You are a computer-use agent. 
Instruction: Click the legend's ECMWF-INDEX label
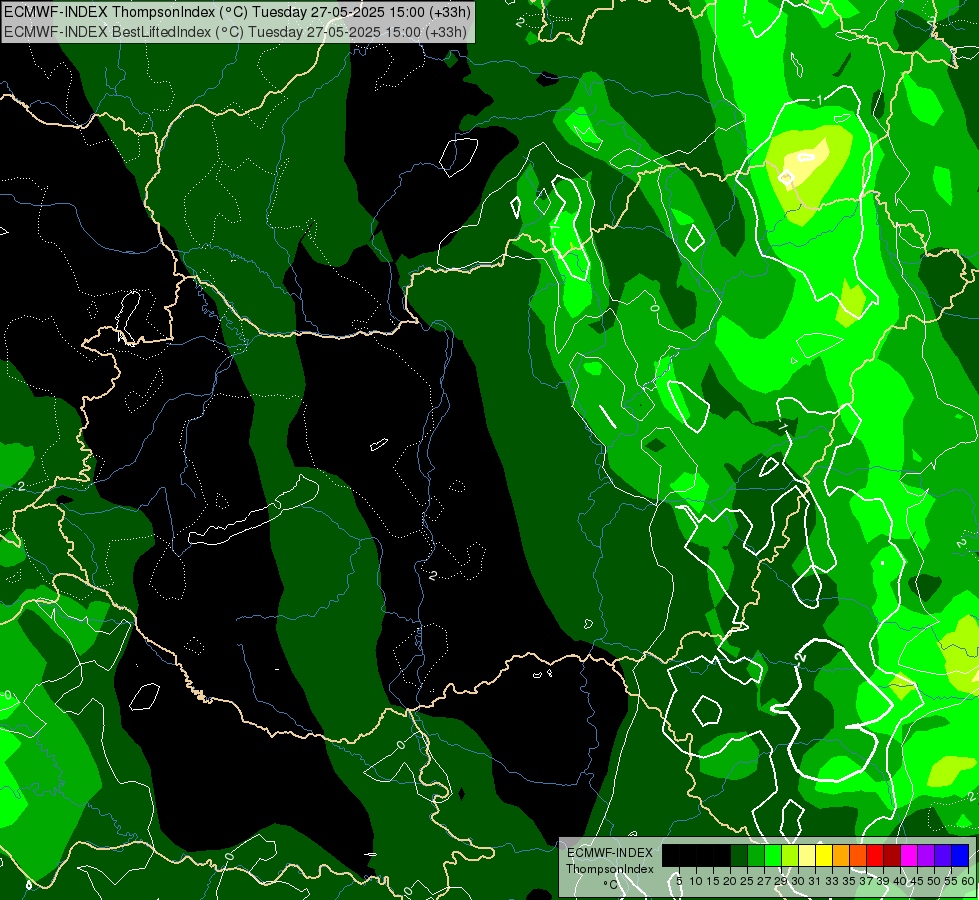coord(609,853)
